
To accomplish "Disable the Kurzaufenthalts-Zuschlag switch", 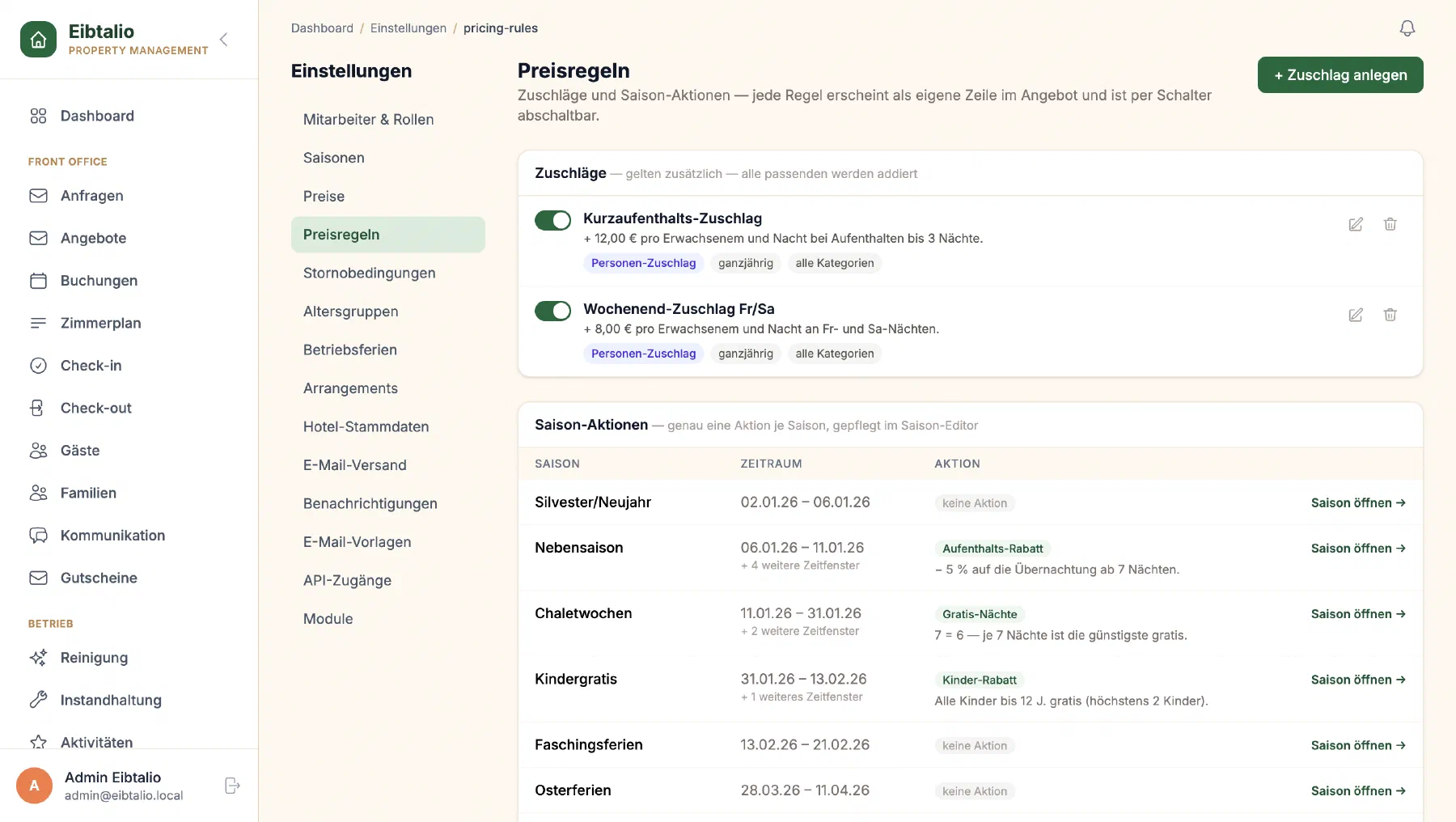I will pos(552,220).
